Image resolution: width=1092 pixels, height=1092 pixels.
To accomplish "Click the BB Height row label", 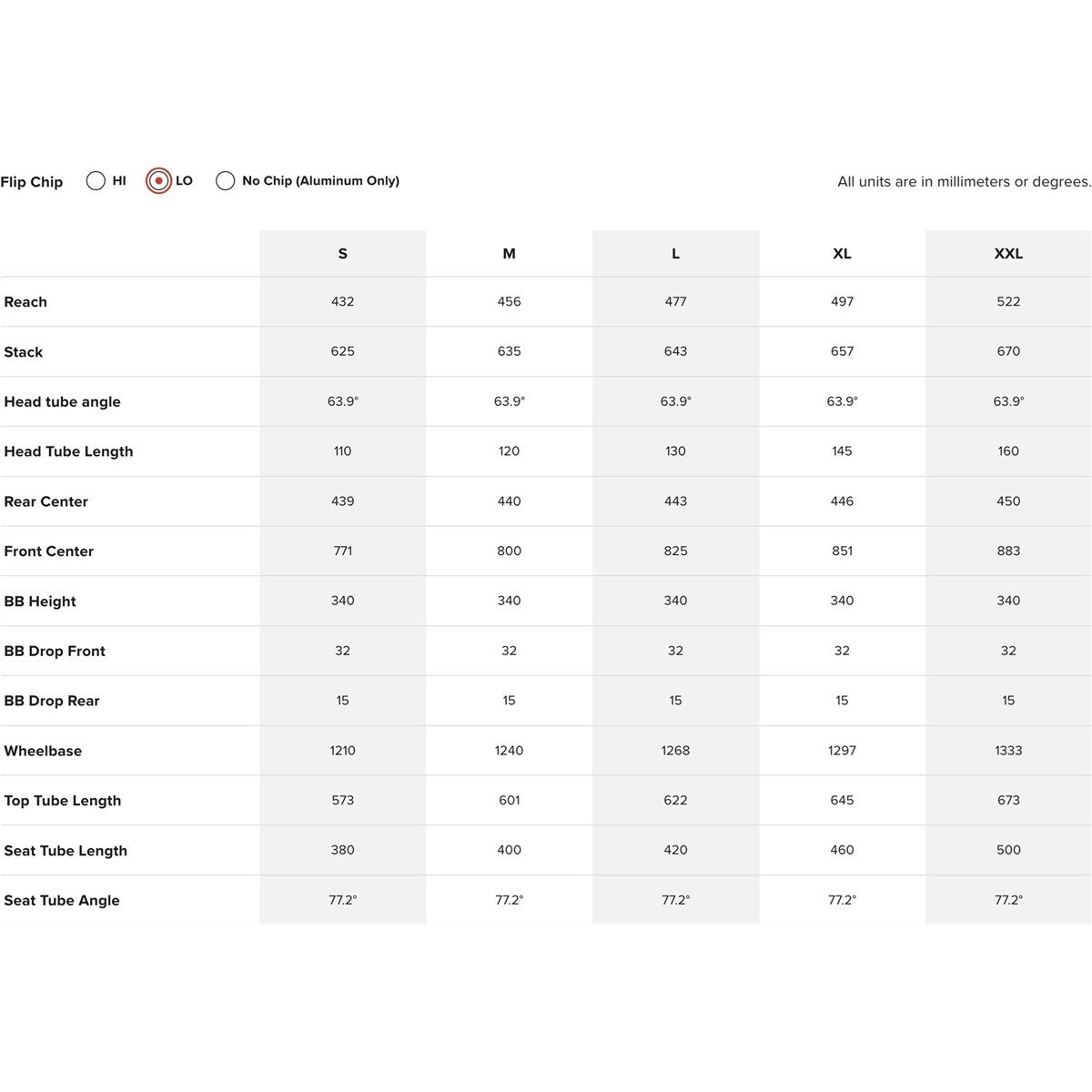I will (40, 602).
